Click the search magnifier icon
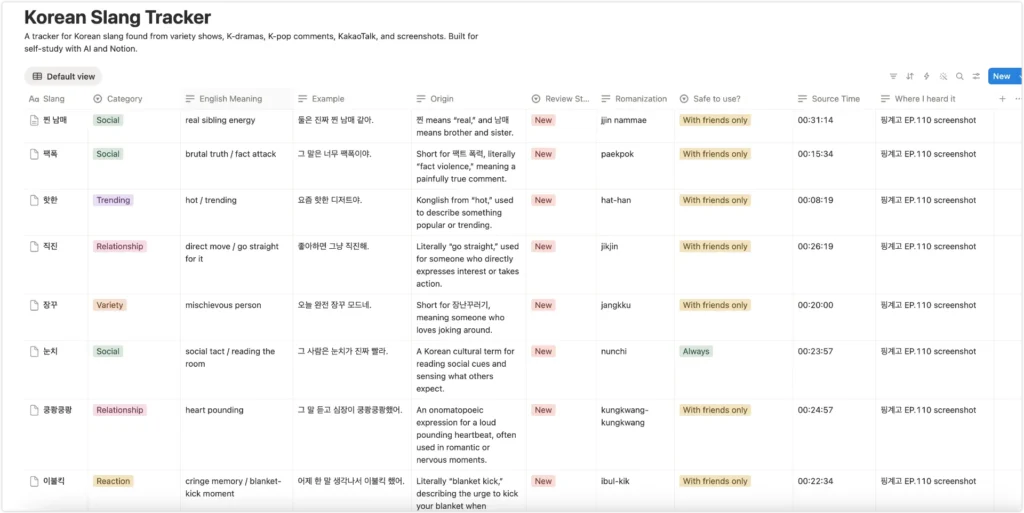 point(959,76)
